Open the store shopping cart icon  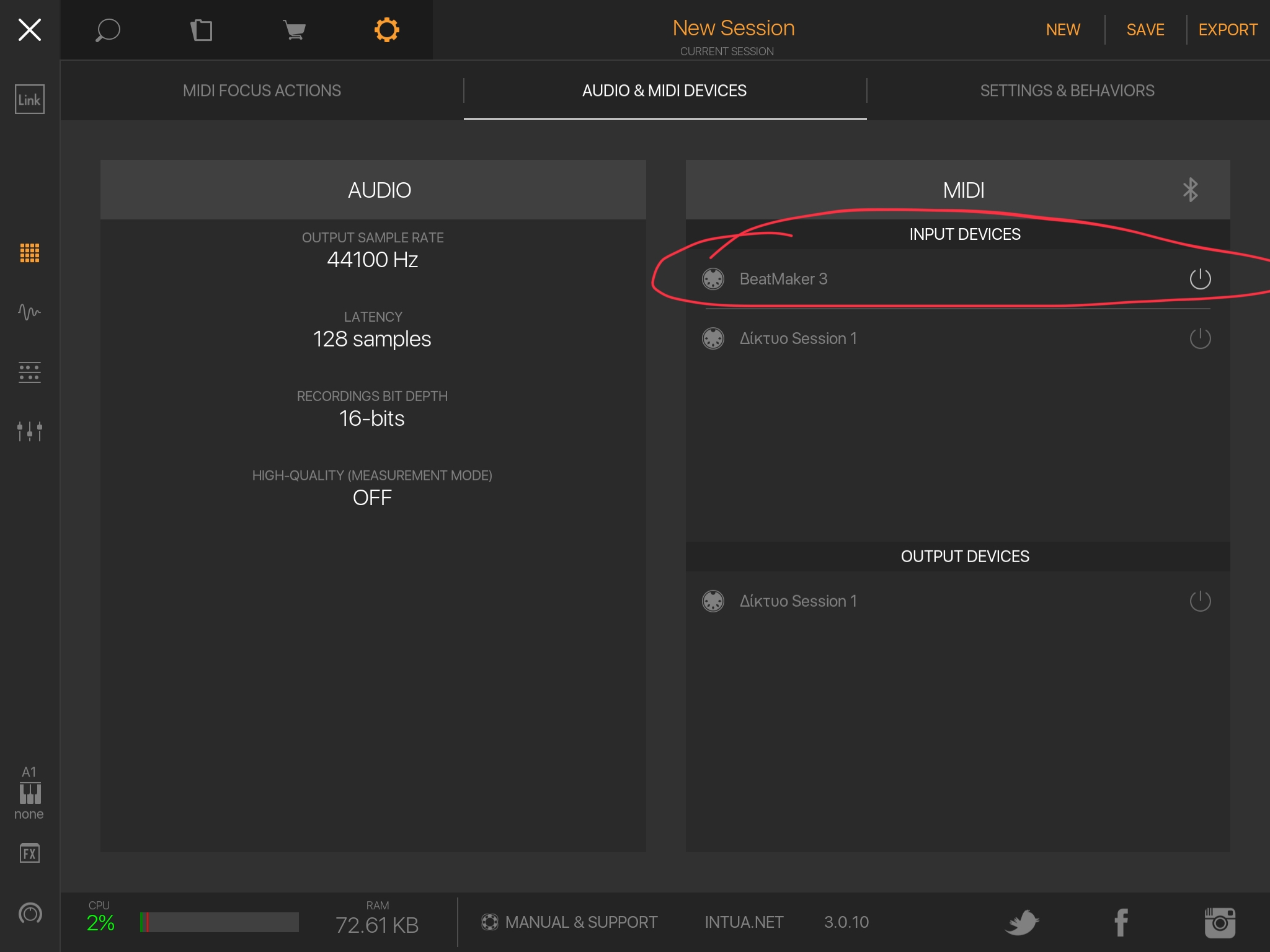[x=294, y=30]
